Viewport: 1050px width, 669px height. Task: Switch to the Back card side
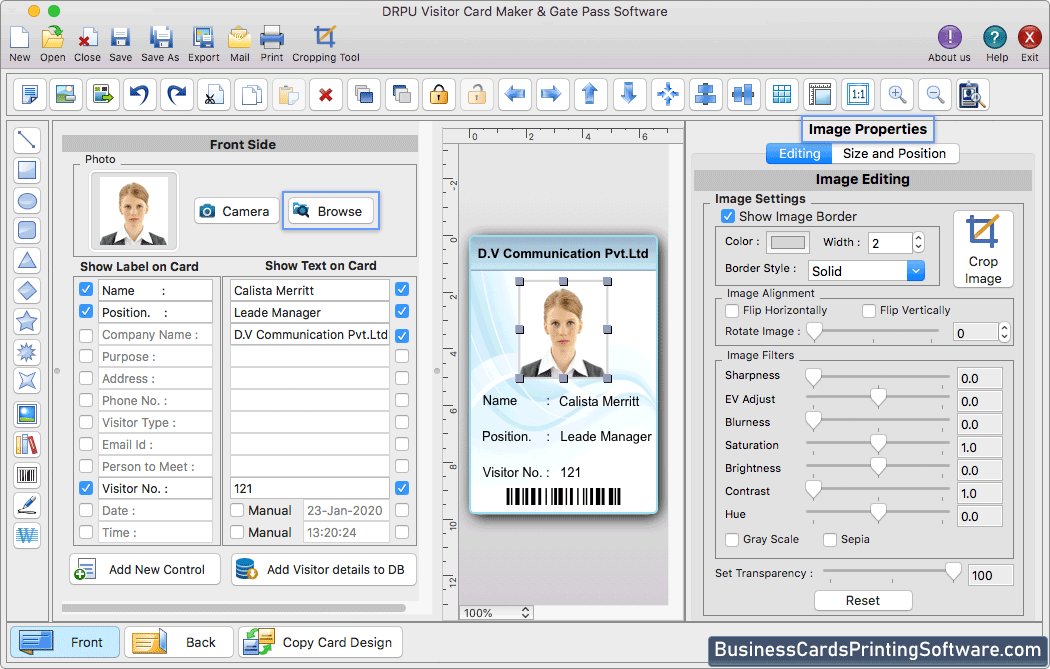pyautogui.click(x=179, y=642)
